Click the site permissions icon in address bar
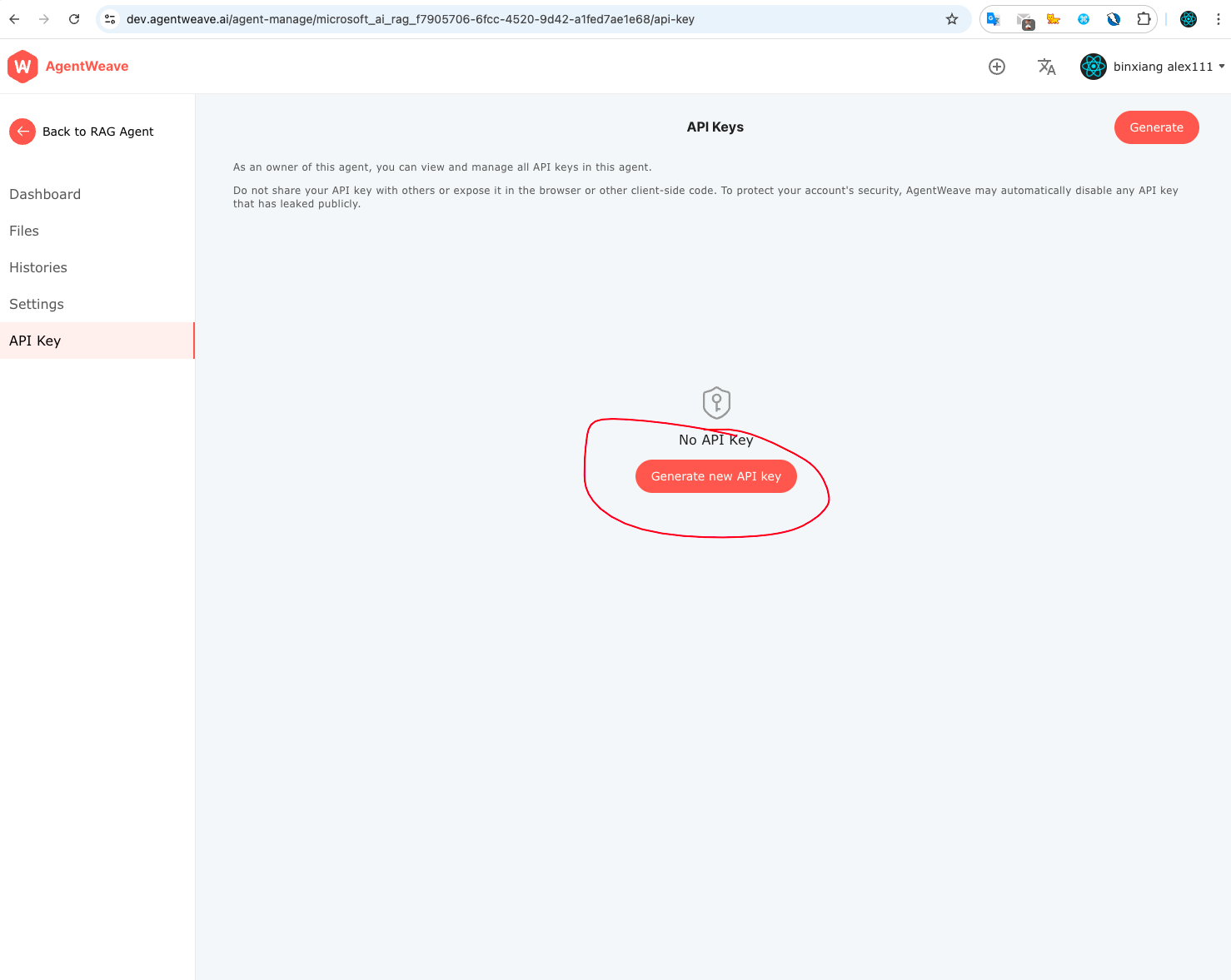 tap(110, 18)
